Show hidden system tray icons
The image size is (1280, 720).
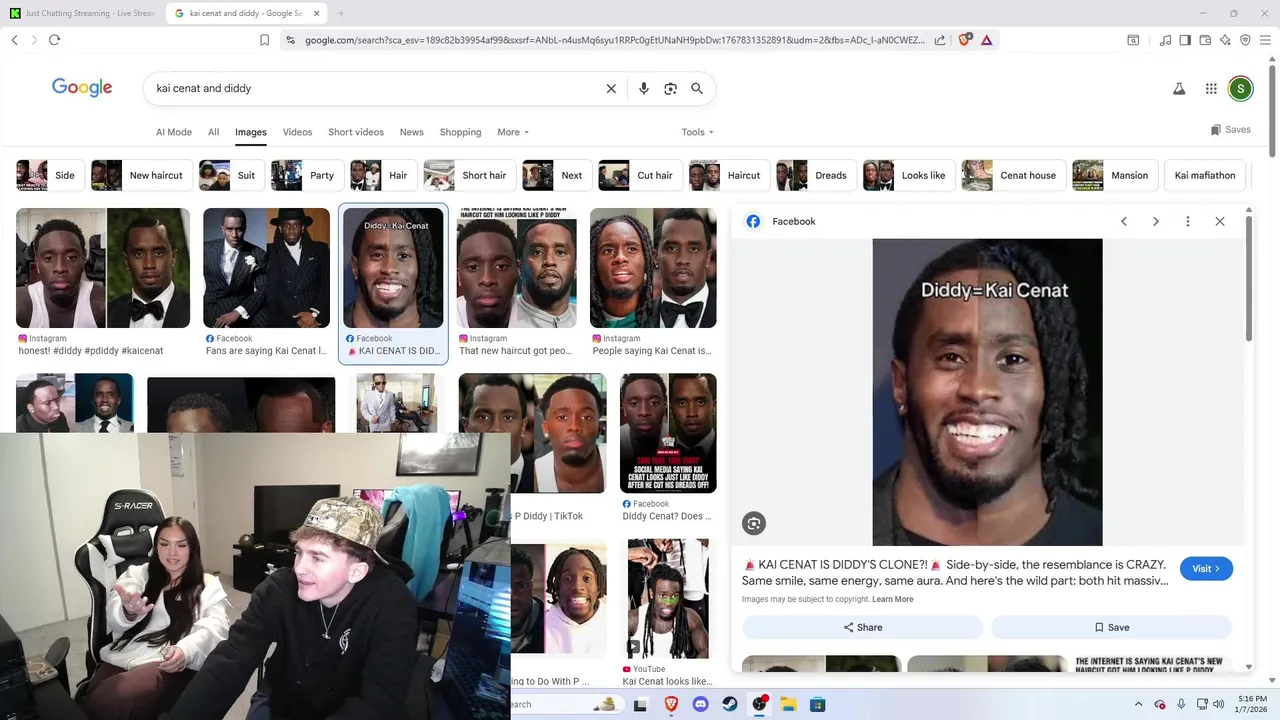click(x=1138, y=704)
